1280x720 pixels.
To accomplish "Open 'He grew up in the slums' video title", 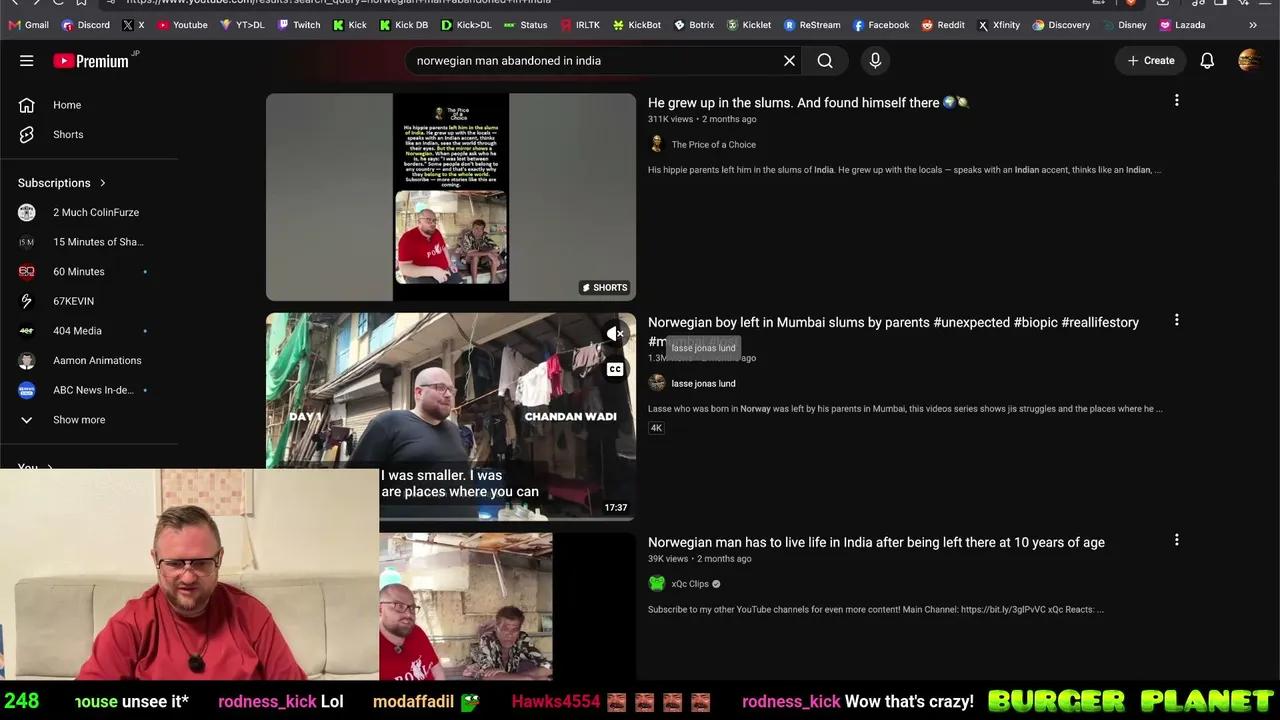I will pyautogui.click(x=809, y=103).
